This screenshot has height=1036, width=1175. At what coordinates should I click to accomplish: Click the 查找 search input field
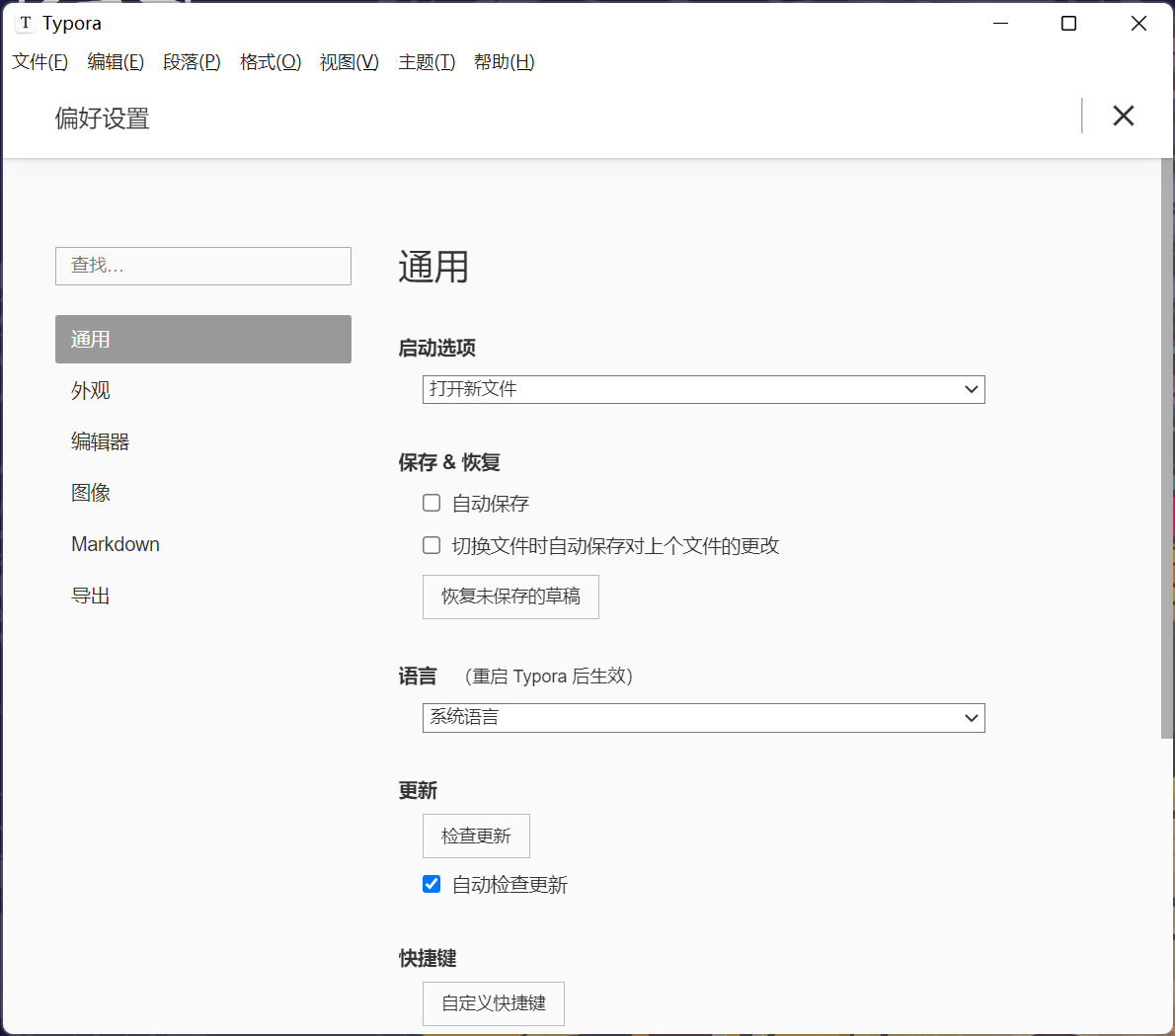click(202, 266)
